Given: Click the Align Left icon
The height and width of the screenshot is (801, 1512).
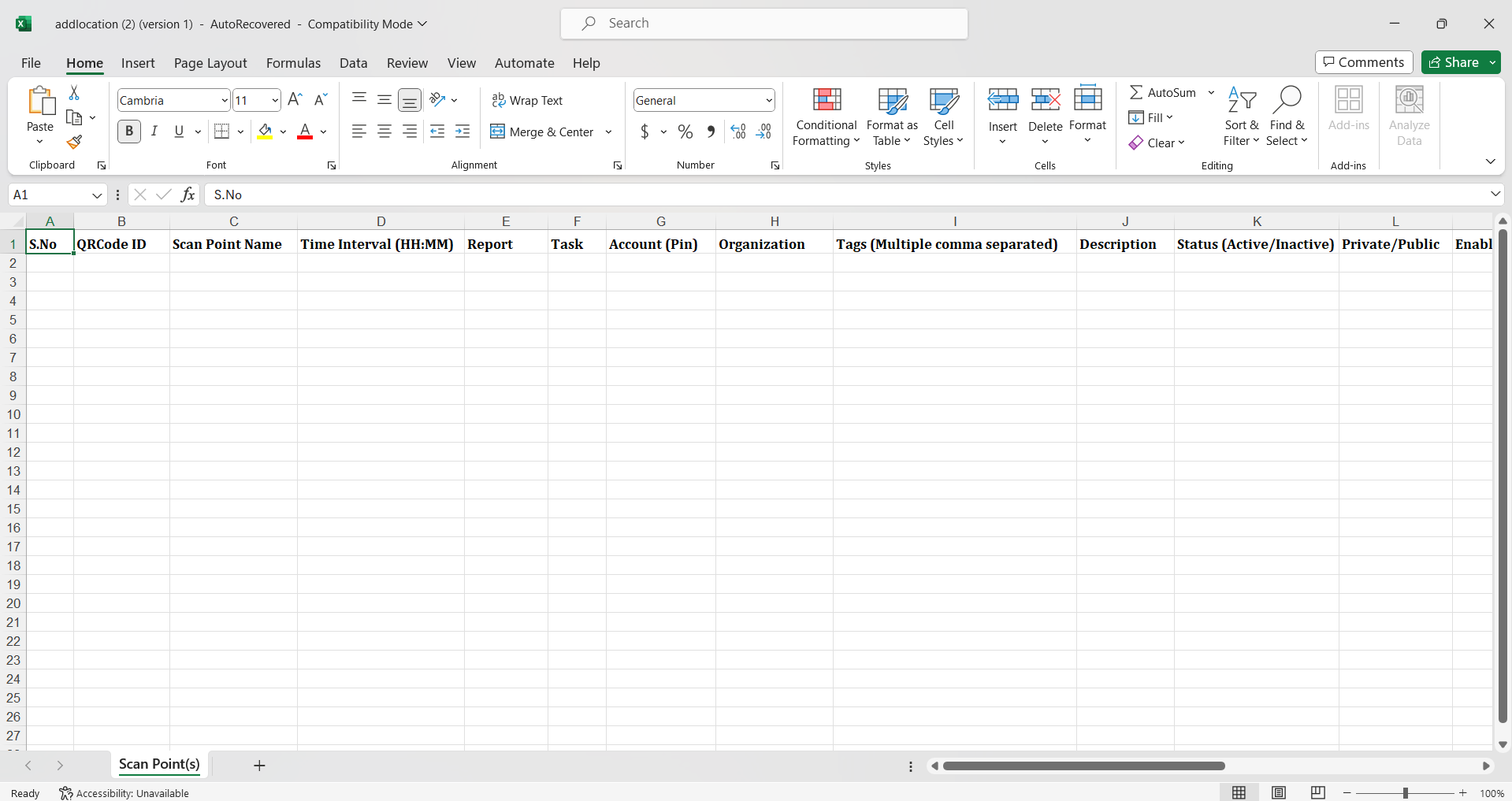Looking at the screenshot, I should [359, 132].
